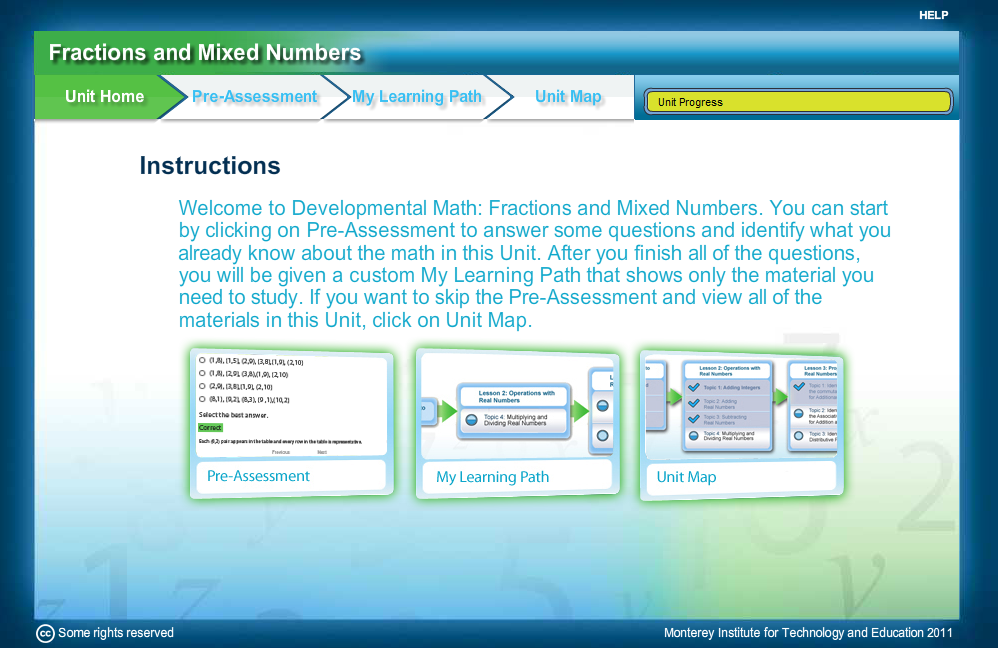
Task: Click the Topic 4 circle icon in My Learning Path thumbnail
Action: click(472, 421)
